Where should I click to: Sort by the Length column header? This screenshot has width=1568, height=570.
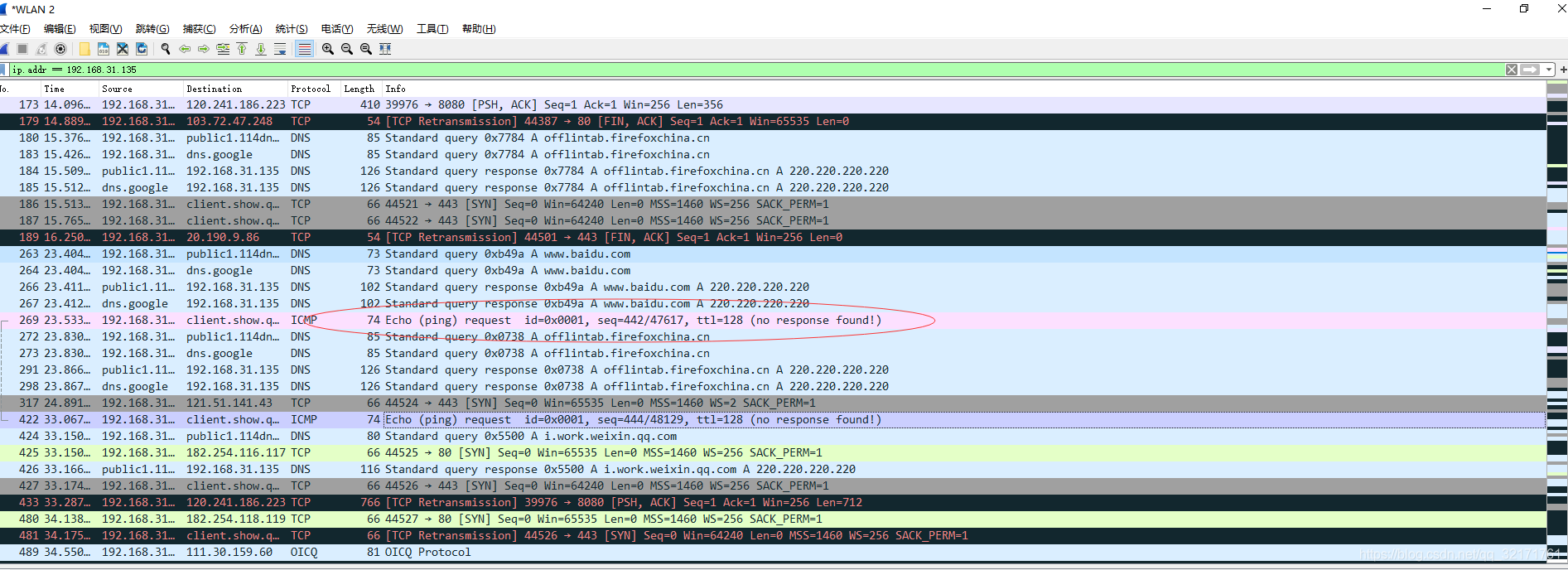coord(360,89)
